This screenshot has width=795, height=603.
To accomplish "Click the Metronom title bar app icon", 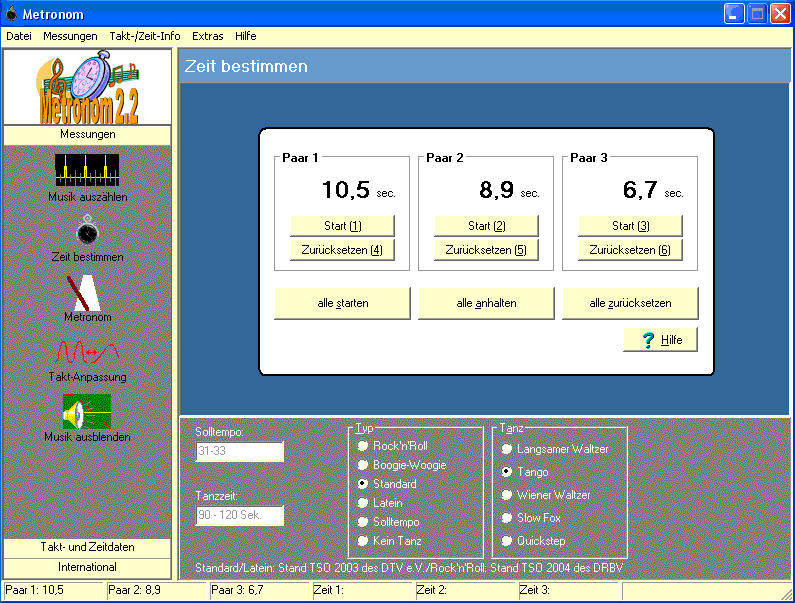I will pyautogui.click(x=11, y=14).
